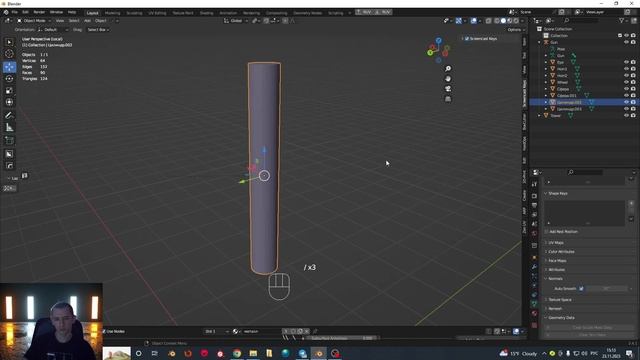The image size is (640, 360).
Task: Click the properties editor search field
Action: [585, 172]
